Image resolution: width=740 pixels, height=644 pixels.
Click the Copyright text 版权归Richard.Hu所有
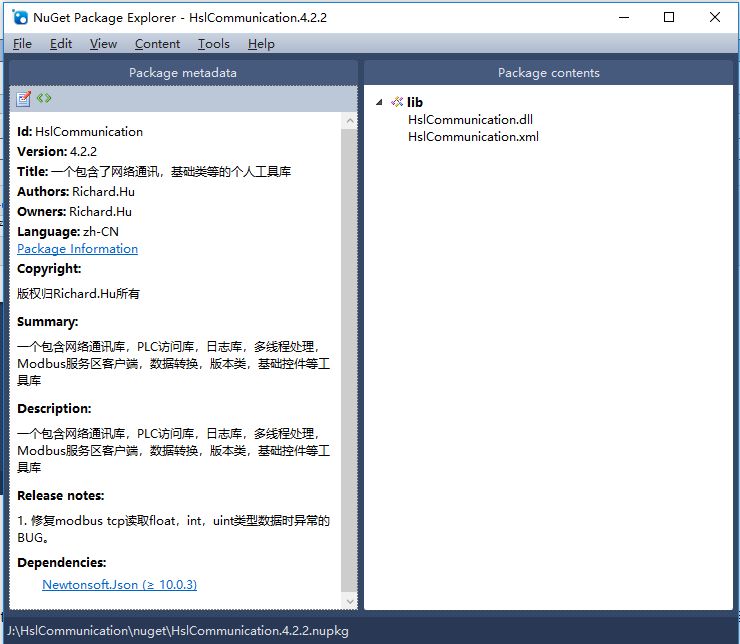click(78, 293)
